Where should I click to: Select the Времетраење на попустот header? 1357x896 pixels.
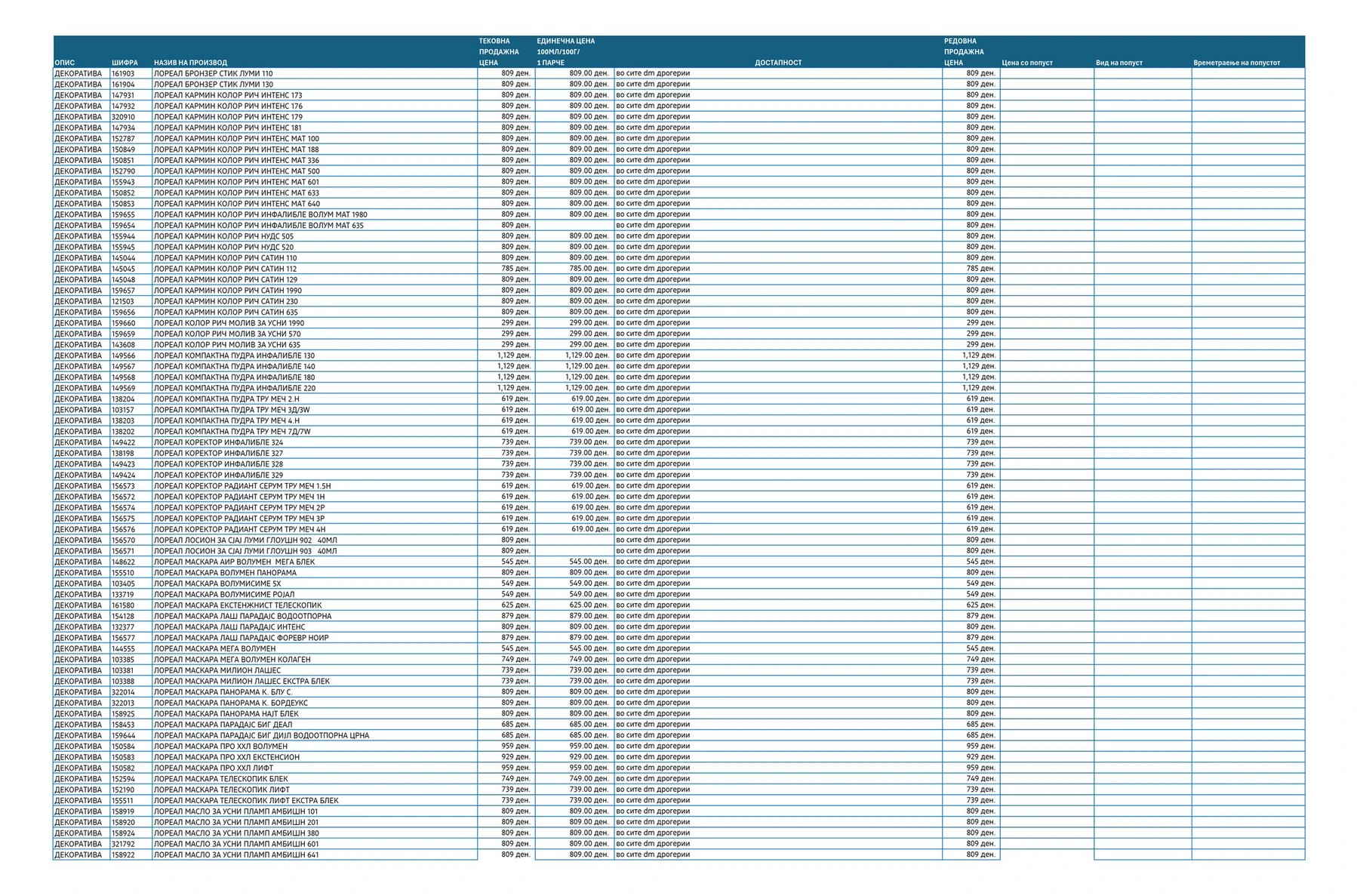pyautogui.click(x=1236, y=63)
